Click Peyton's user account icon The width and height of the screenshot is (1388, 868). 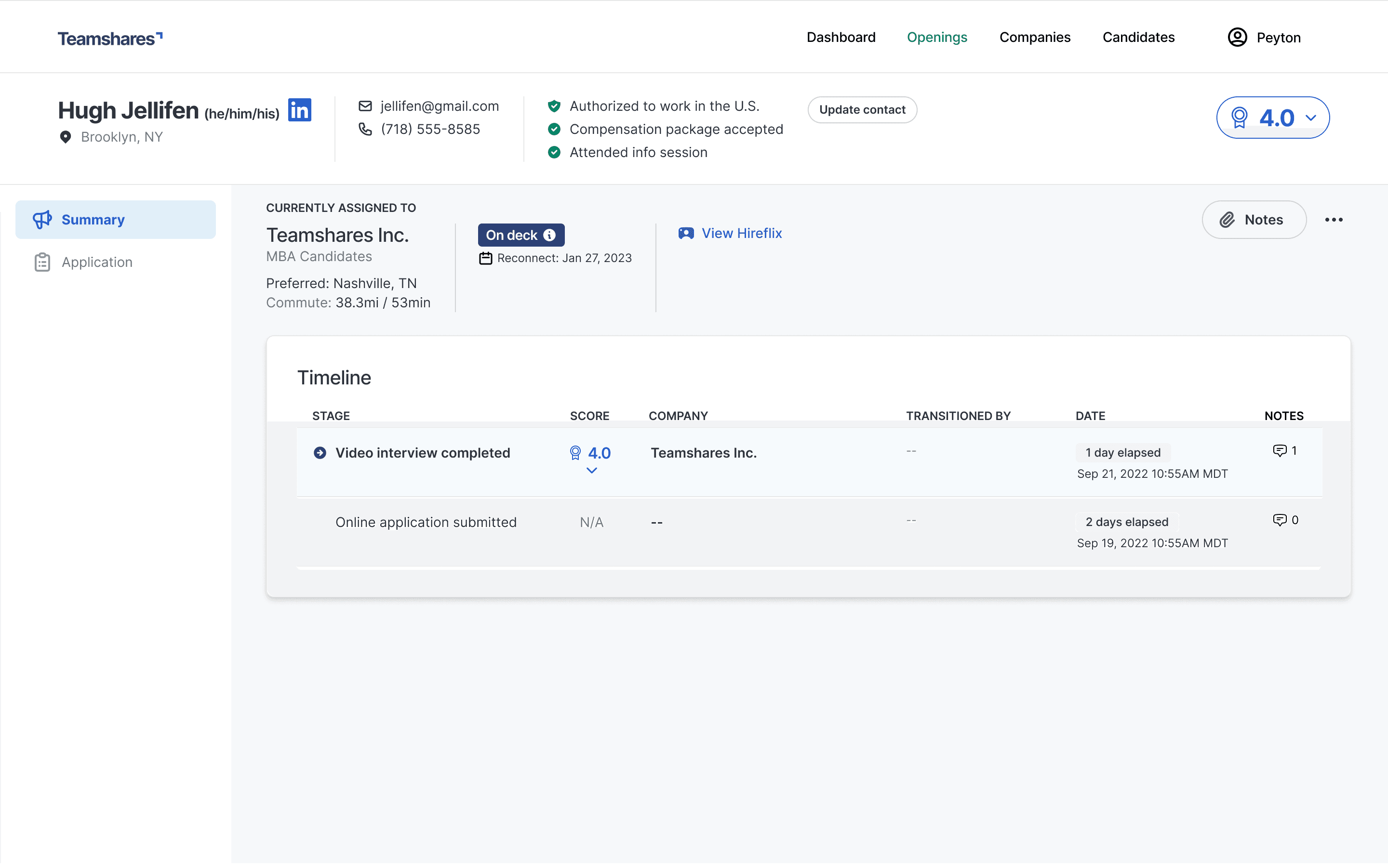point(1237,37)
